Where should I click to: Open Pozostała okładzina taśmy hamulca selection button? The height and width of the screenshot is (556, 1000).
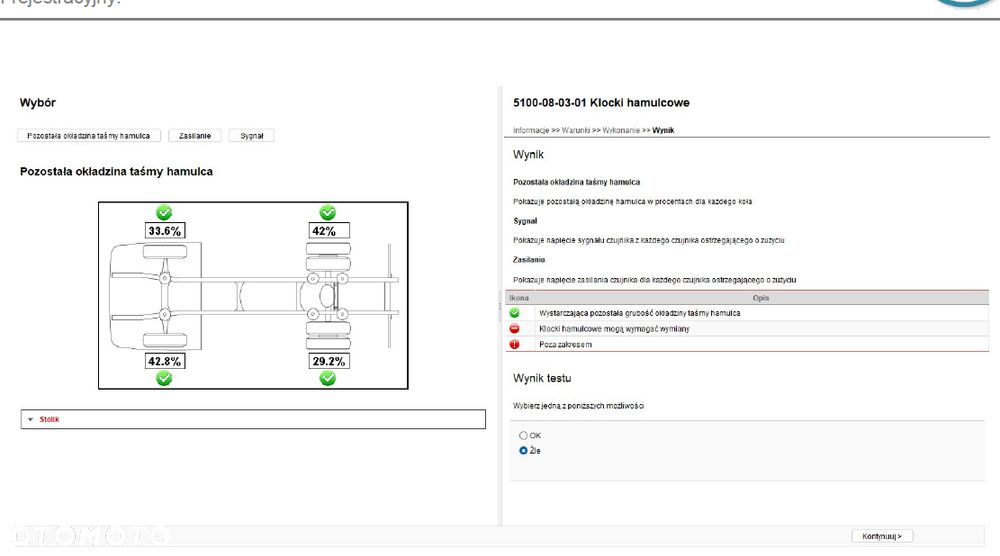[89, 136]
